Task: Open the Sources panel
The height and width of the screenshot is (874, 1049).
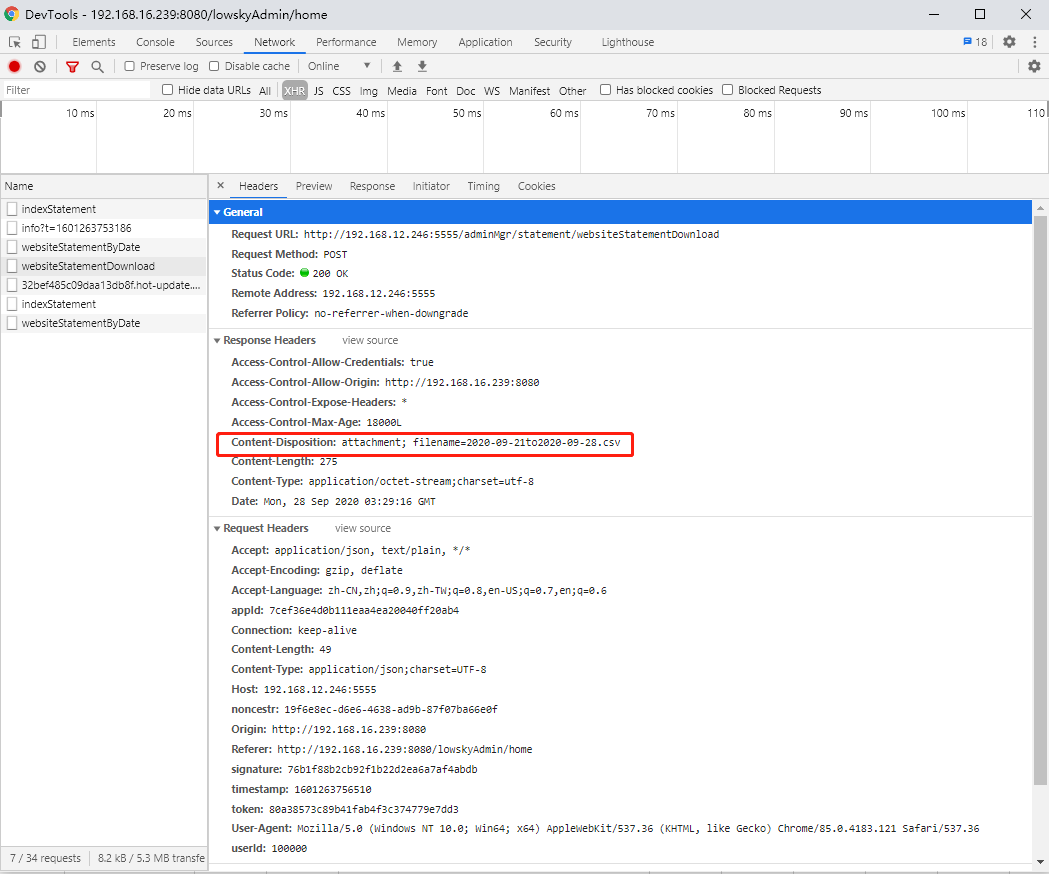Action: (x=214, y=42)
